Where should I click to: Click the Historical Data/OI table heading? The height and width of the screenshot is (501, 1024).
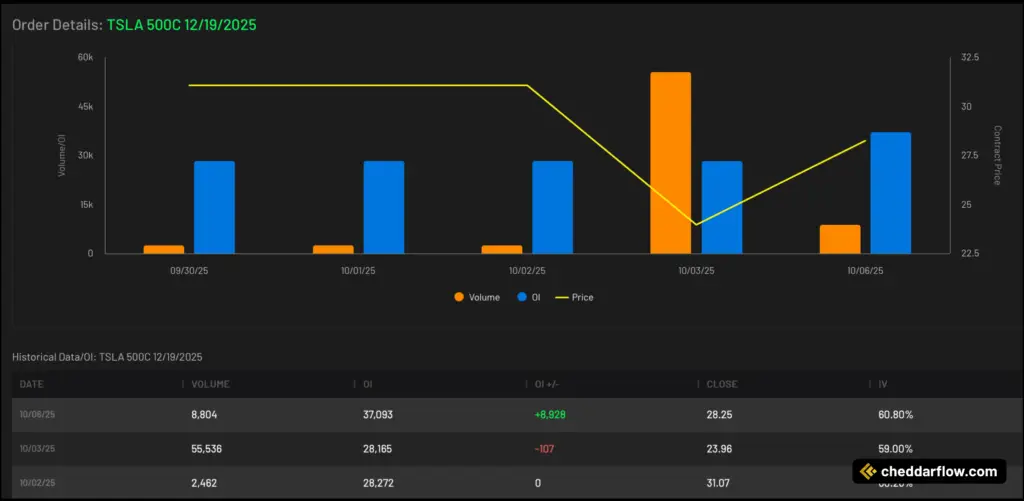coord(107,357)
